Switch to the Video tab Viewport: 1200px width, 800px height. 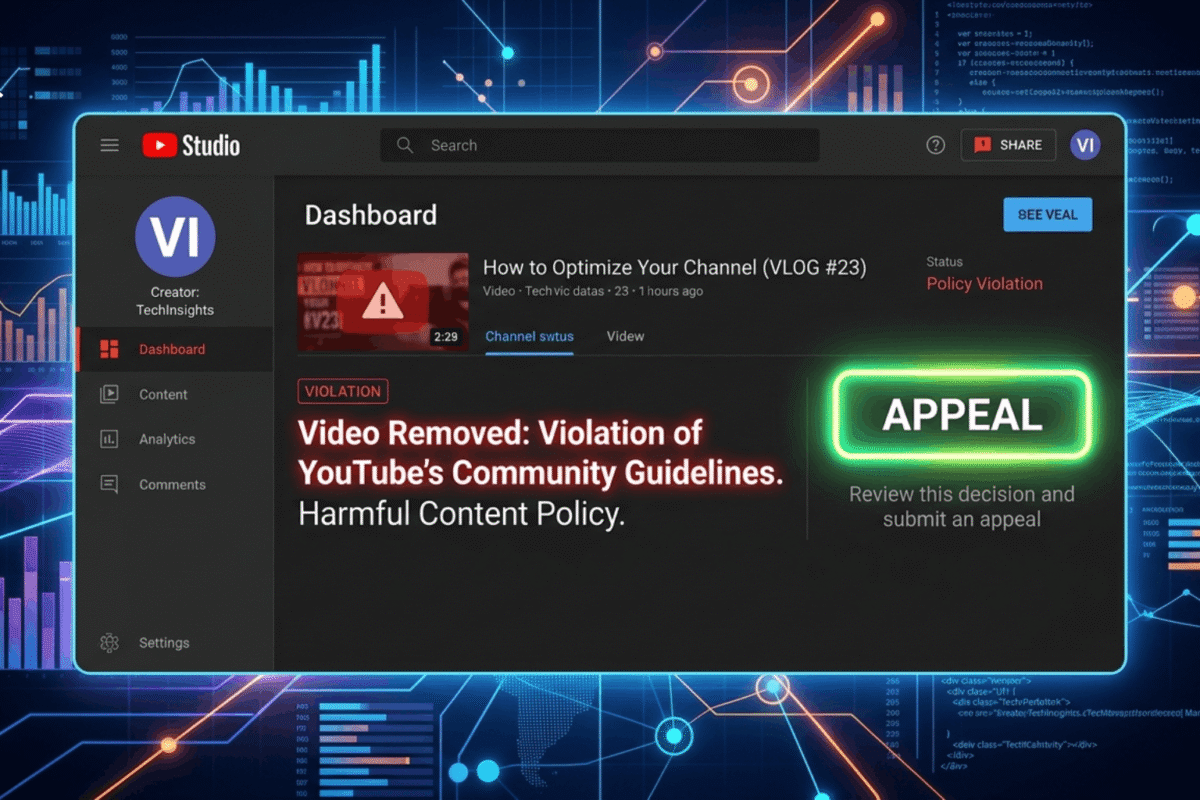[x=624, y=336]
